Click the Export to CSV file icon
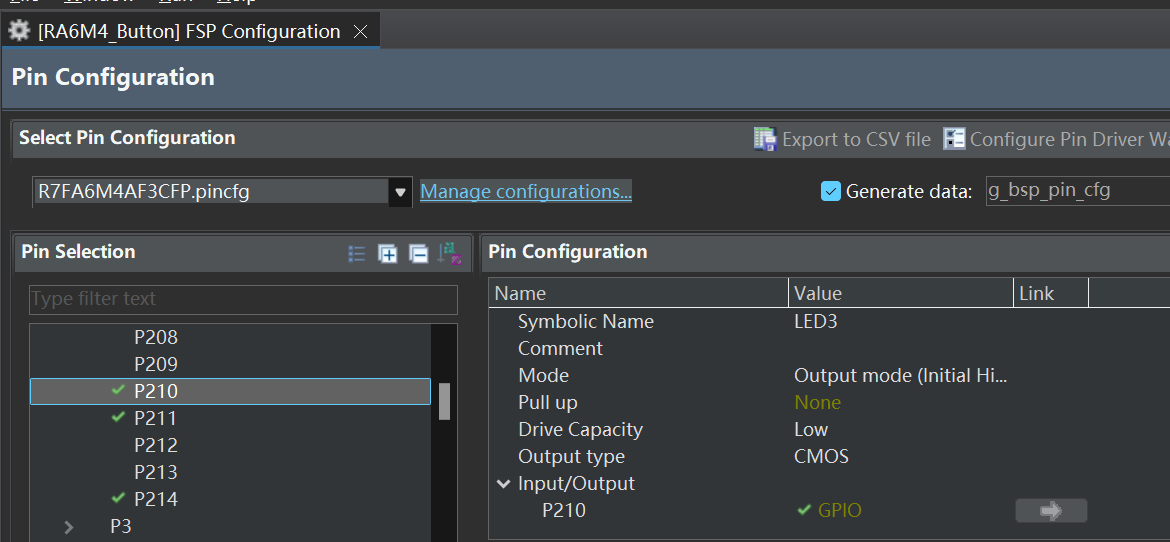1170x542 pixels. coord(765,139)
